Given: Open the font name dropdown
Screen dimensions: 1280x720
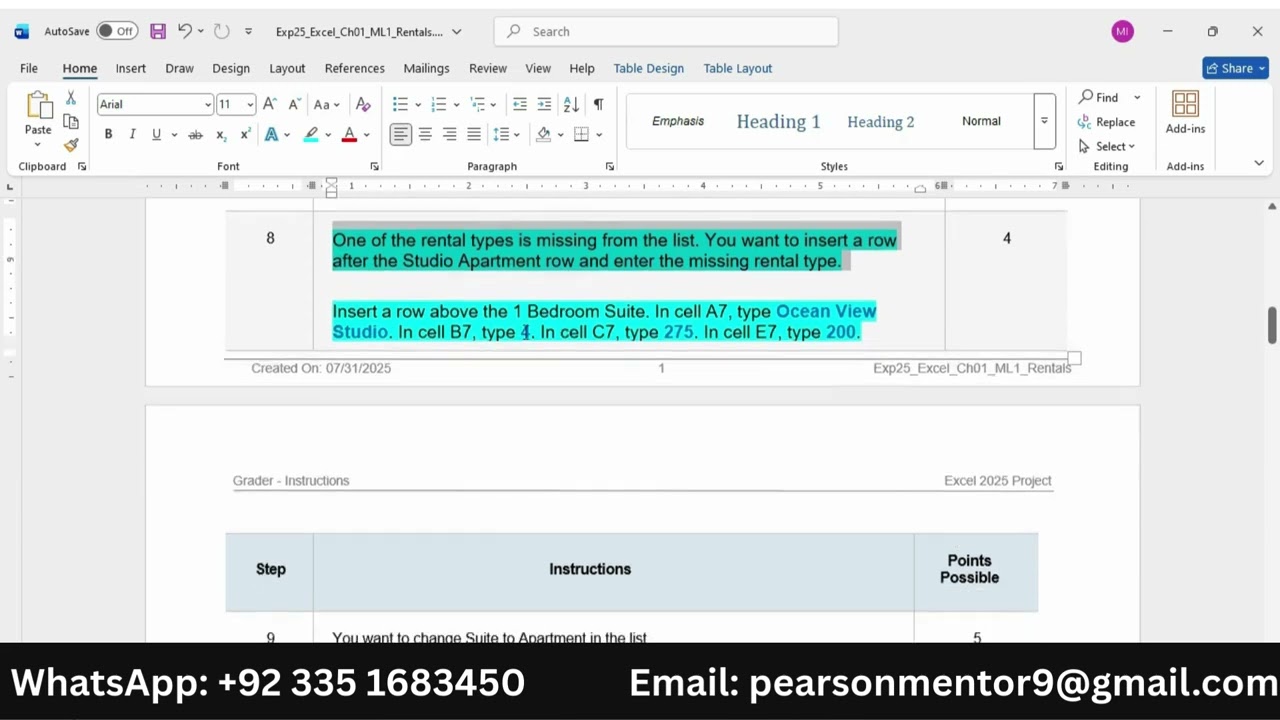Looking at the screenshot, I should point(207,104).
